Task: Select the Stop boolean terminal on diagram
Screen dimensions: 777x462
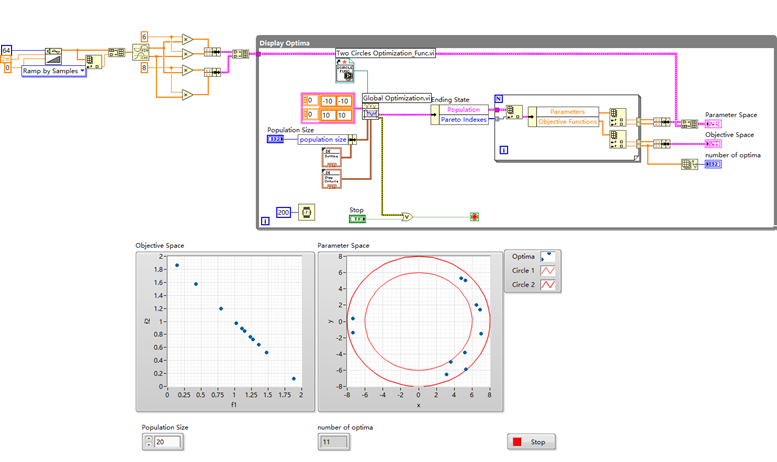Action: (x=357, y=219)
